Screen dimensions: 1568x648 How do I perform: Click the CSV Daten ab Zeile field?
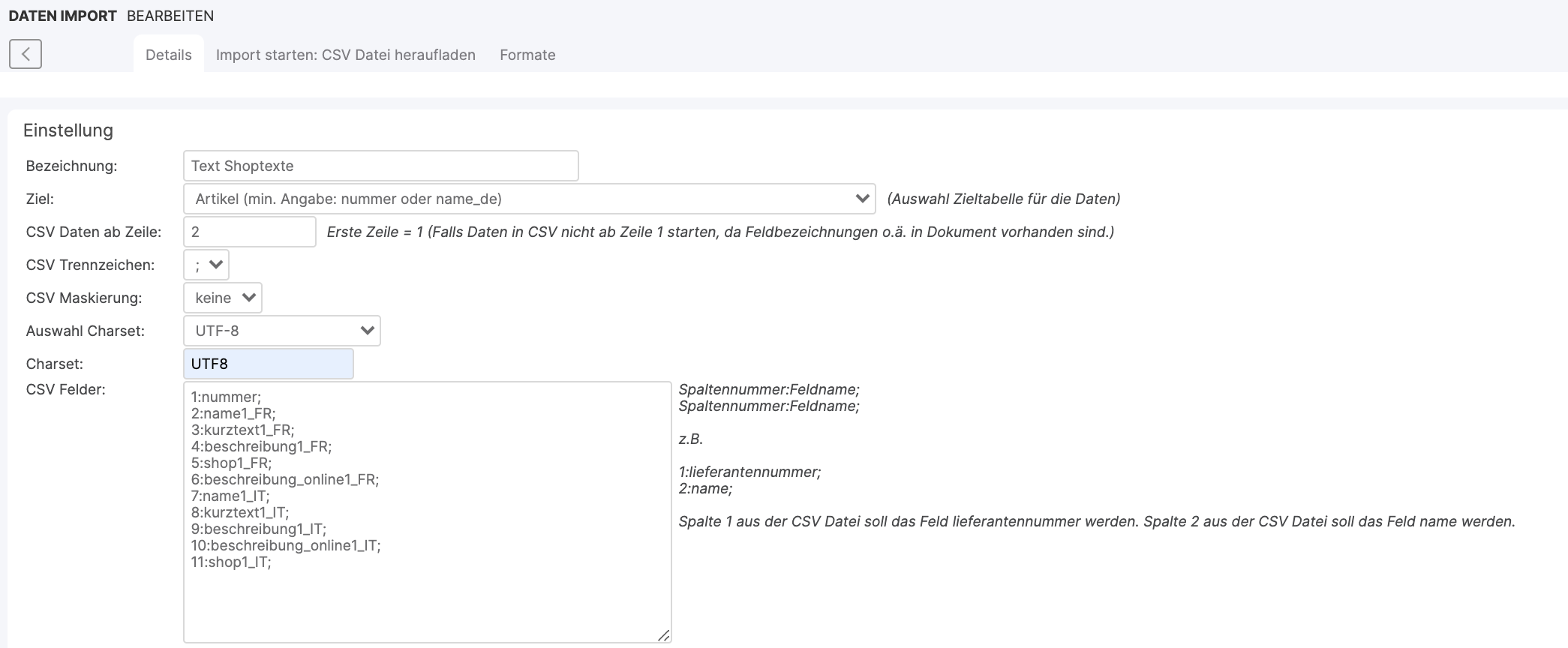[249, 232]
